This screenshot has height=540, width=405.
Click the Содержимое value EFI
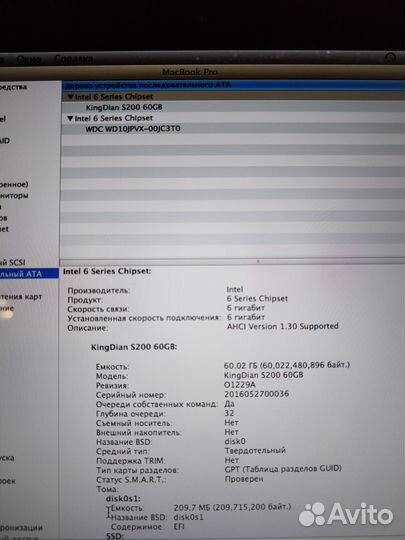[x=179, y=527]
